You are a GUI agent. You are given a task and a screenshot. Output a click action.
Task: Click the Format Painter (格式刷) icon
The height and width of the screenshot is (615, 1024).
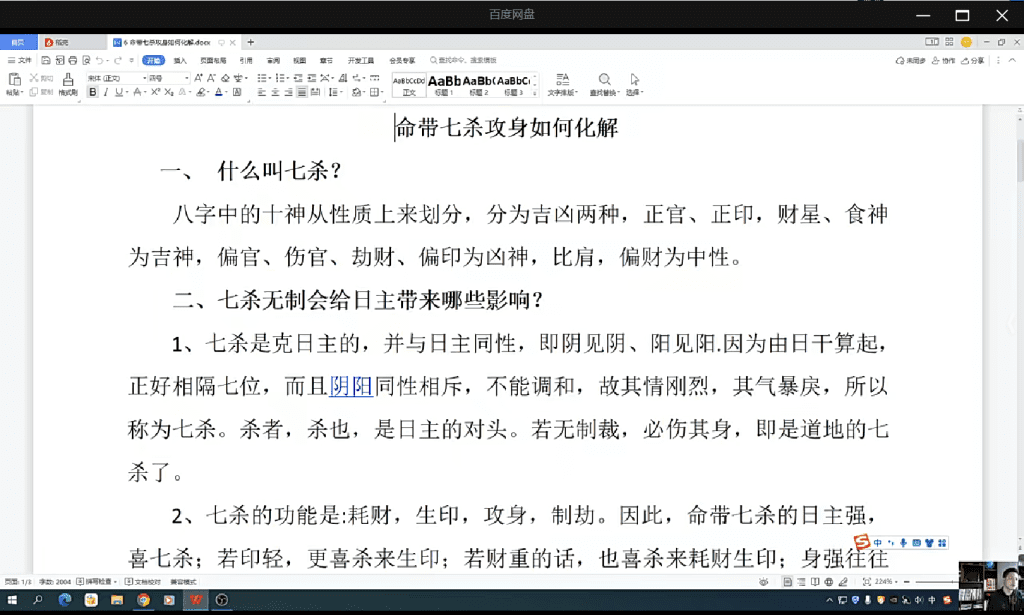coord(67,80)
